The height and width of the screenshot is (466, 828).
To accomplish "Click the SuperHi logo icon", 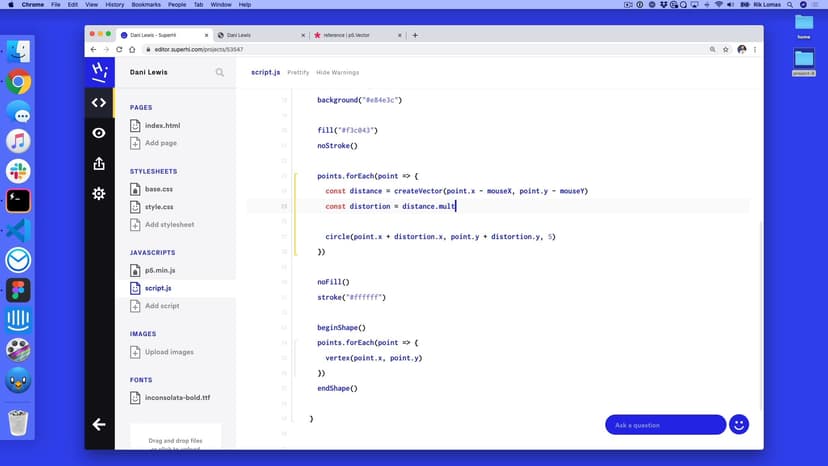I will (x=98, y=72).
